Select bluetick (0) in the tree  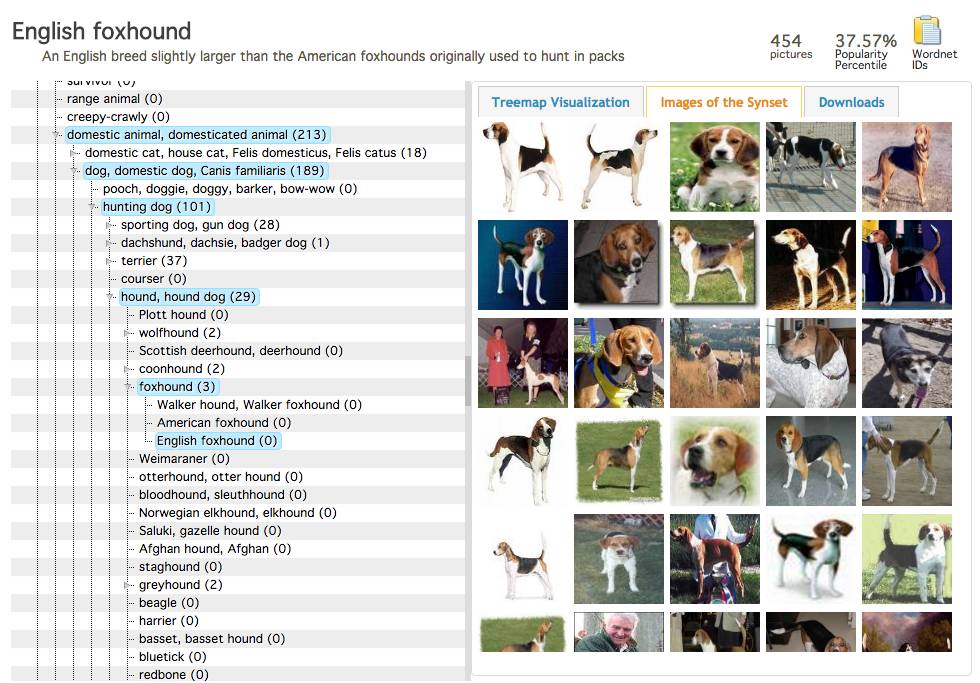172,657
